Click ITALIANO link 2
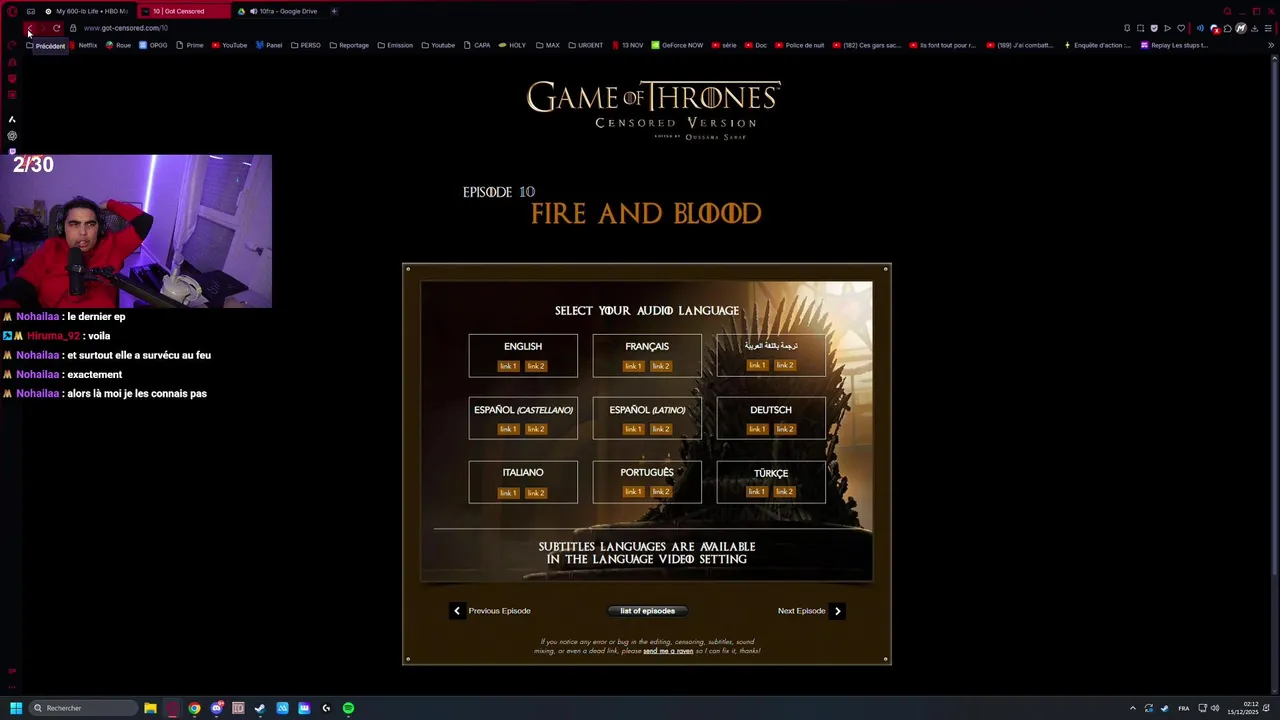Viewport: 1280px width, 720px height. (536, 493)
